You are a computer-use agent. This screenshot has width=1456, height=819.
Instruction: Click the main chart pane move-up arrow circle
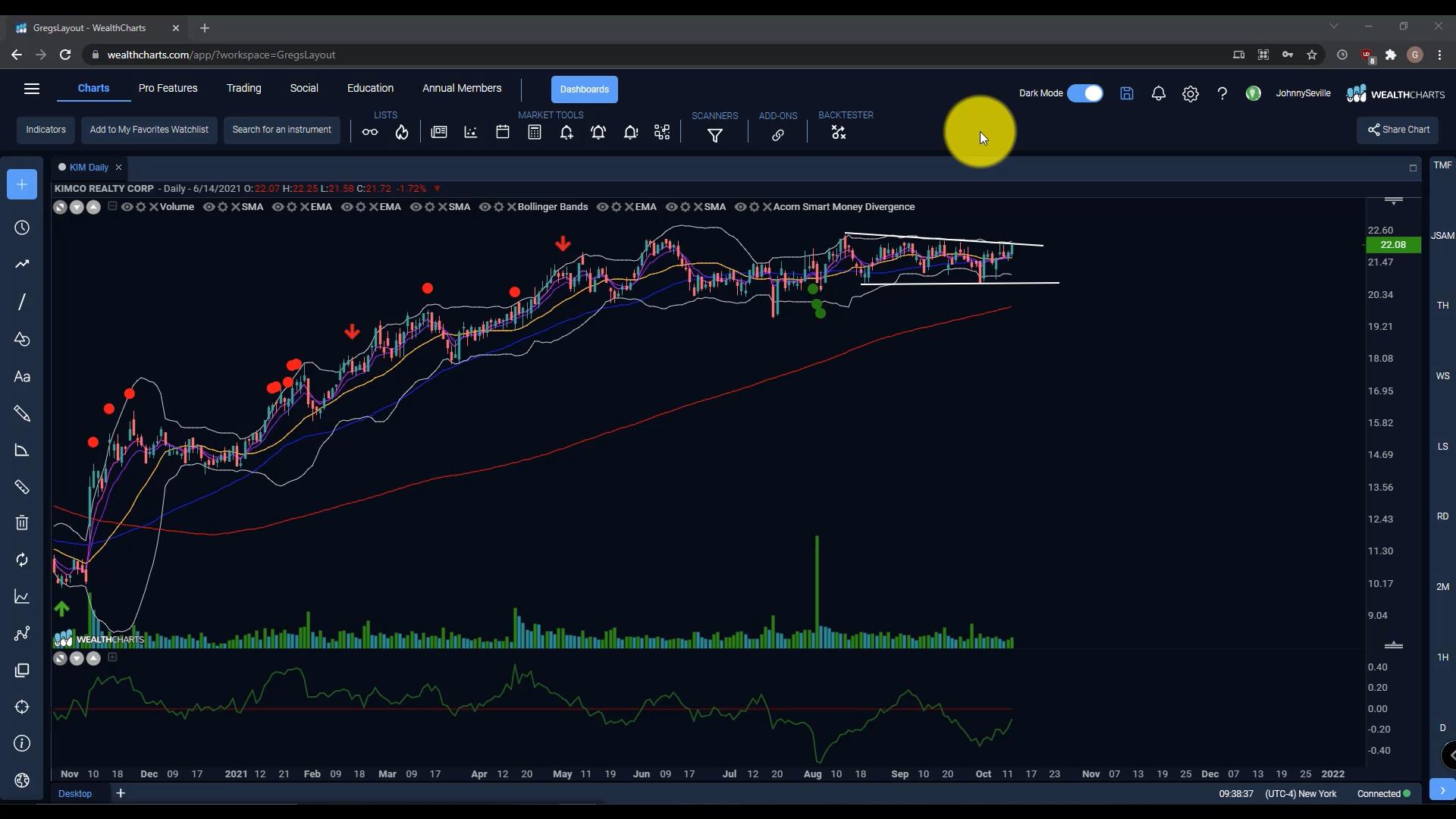[93, 207]
